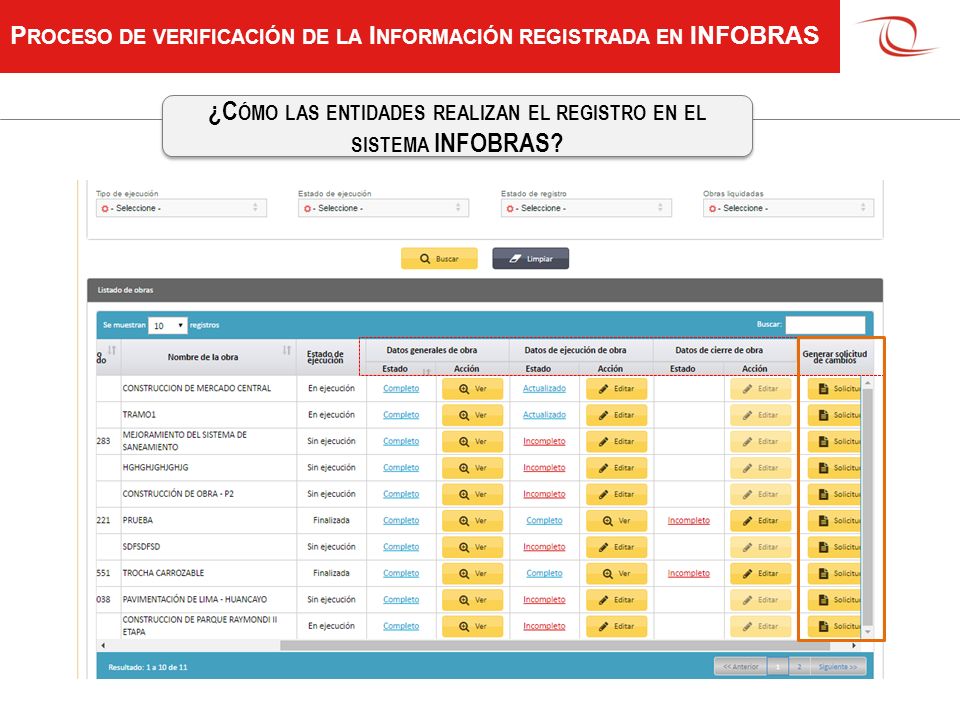The width and height of the screenshot is (960, 720).
Task: Open the Obras liquidadas dropdown
Action: [x=788, y=208]
